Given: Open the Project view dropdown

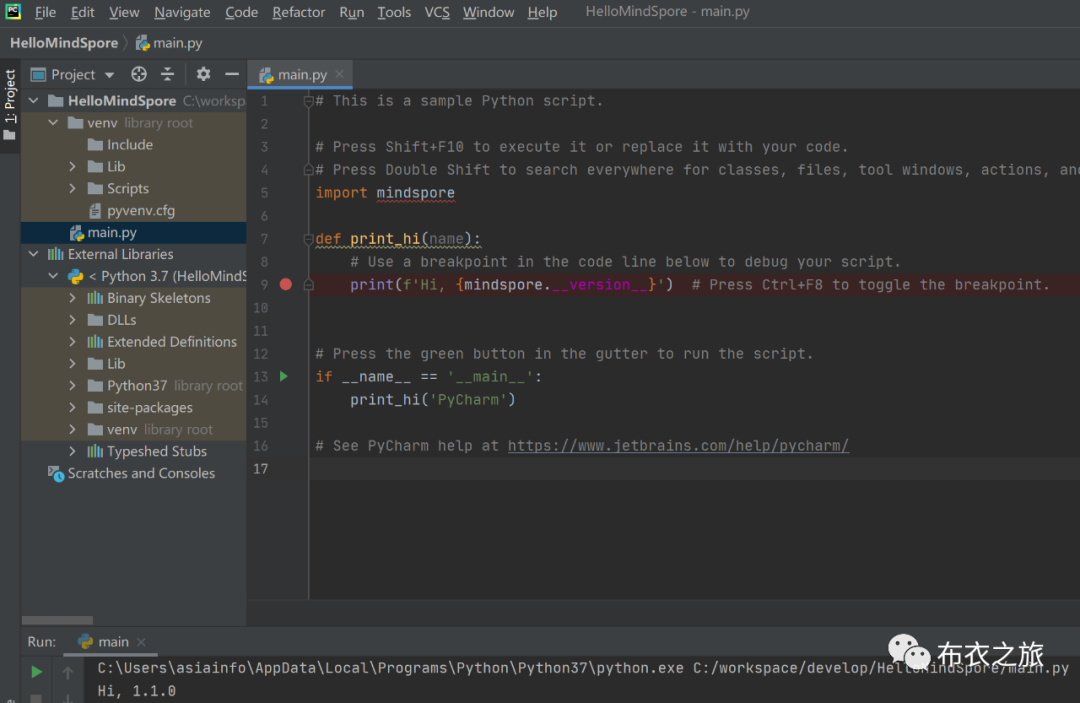Looking at the screenshot, I should [x=109, y=74].
